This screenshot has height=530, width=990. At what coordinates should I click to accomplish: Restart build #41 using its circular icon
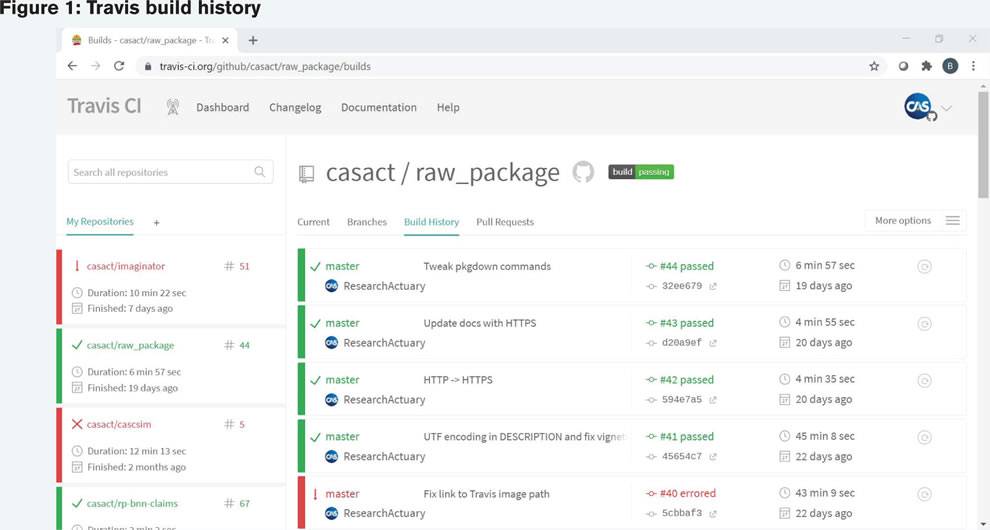pyautogui.click(x=924, y=437)
